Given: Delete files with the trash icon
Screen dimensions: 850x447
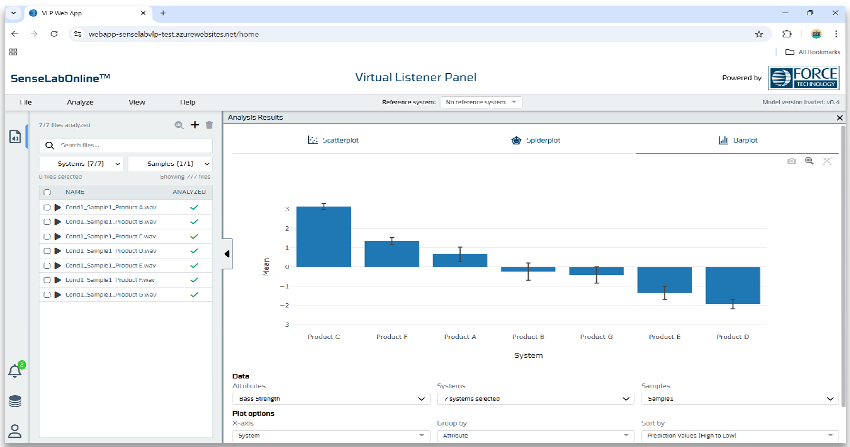Looking at the screenshot, I should pos(209,125).
